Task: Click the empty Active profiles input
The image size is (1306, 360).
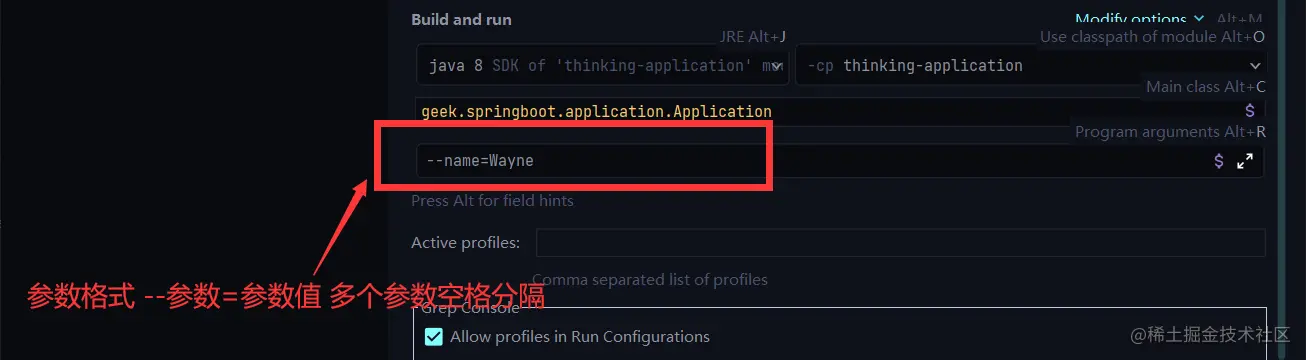Action: (x=900, y=243)
